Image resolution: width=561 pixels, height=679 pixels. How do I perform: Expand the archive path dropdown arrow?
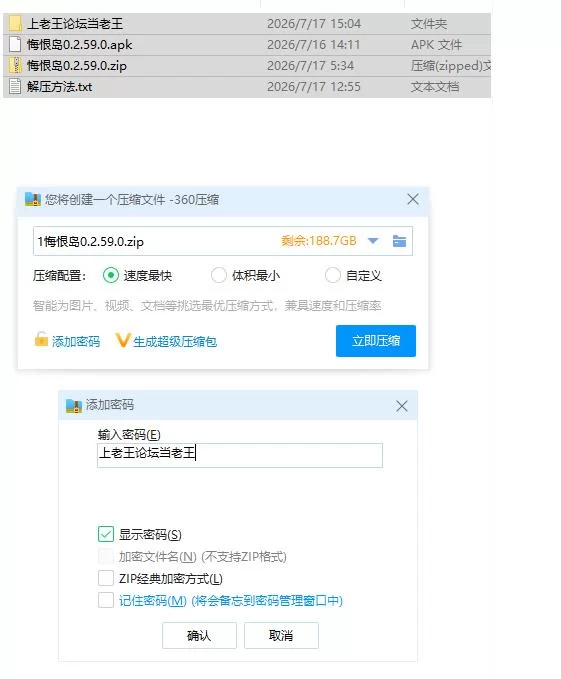[x=373, y=241]
